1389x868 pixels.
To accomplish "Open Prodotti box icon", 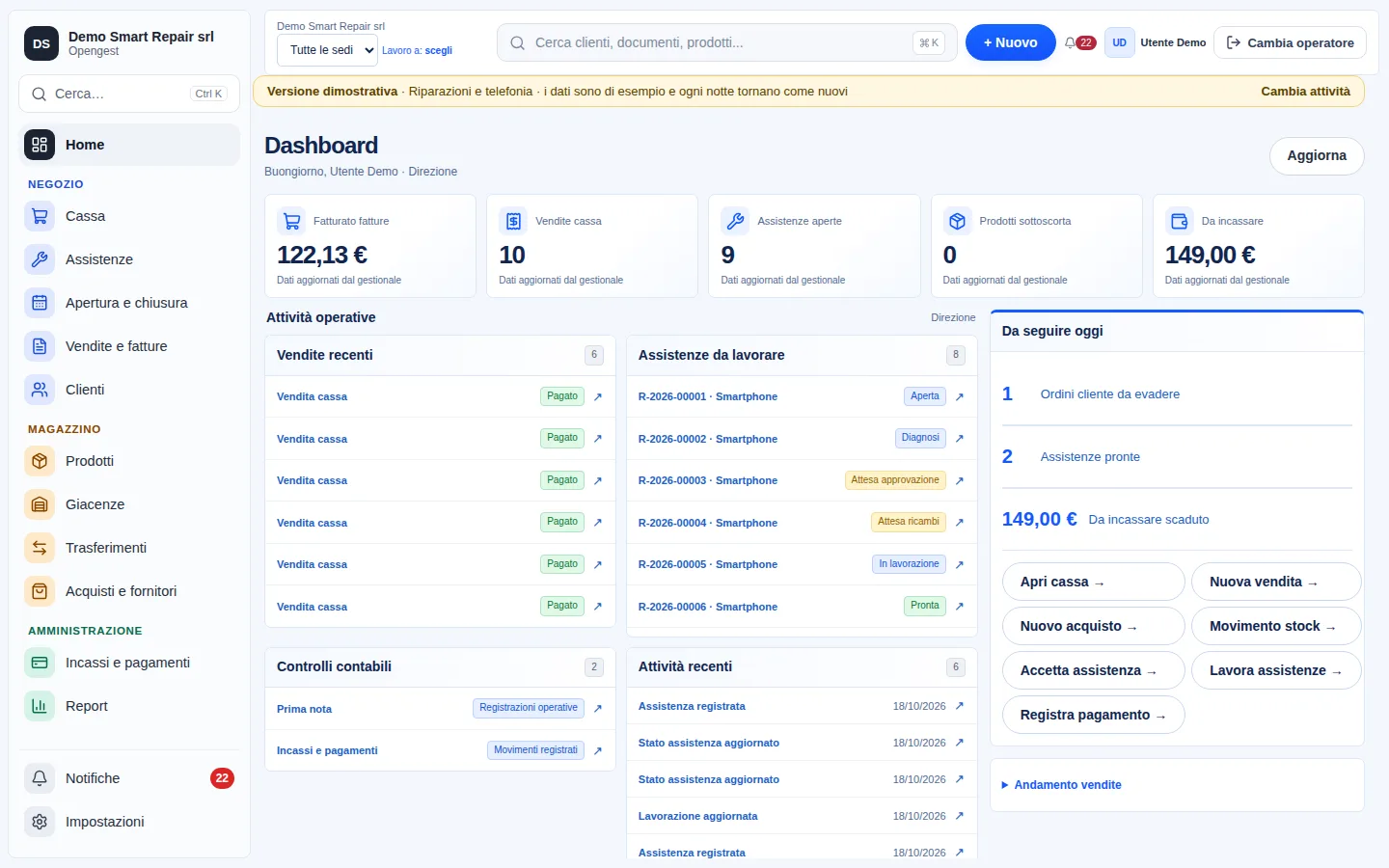I will pyautogui.click(x=40, y=461).
